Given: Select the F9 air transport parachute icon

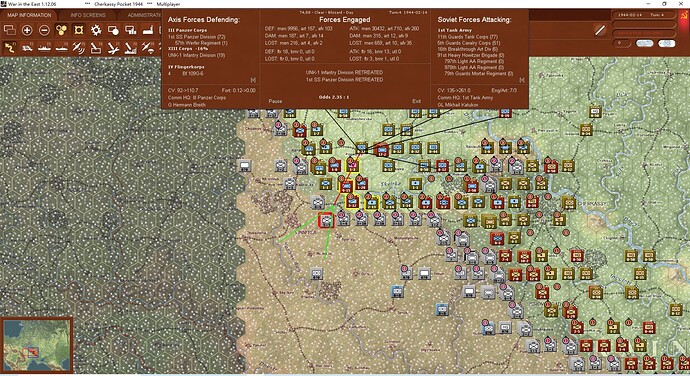Looking at the screenshot, I should tap(148, 48).
